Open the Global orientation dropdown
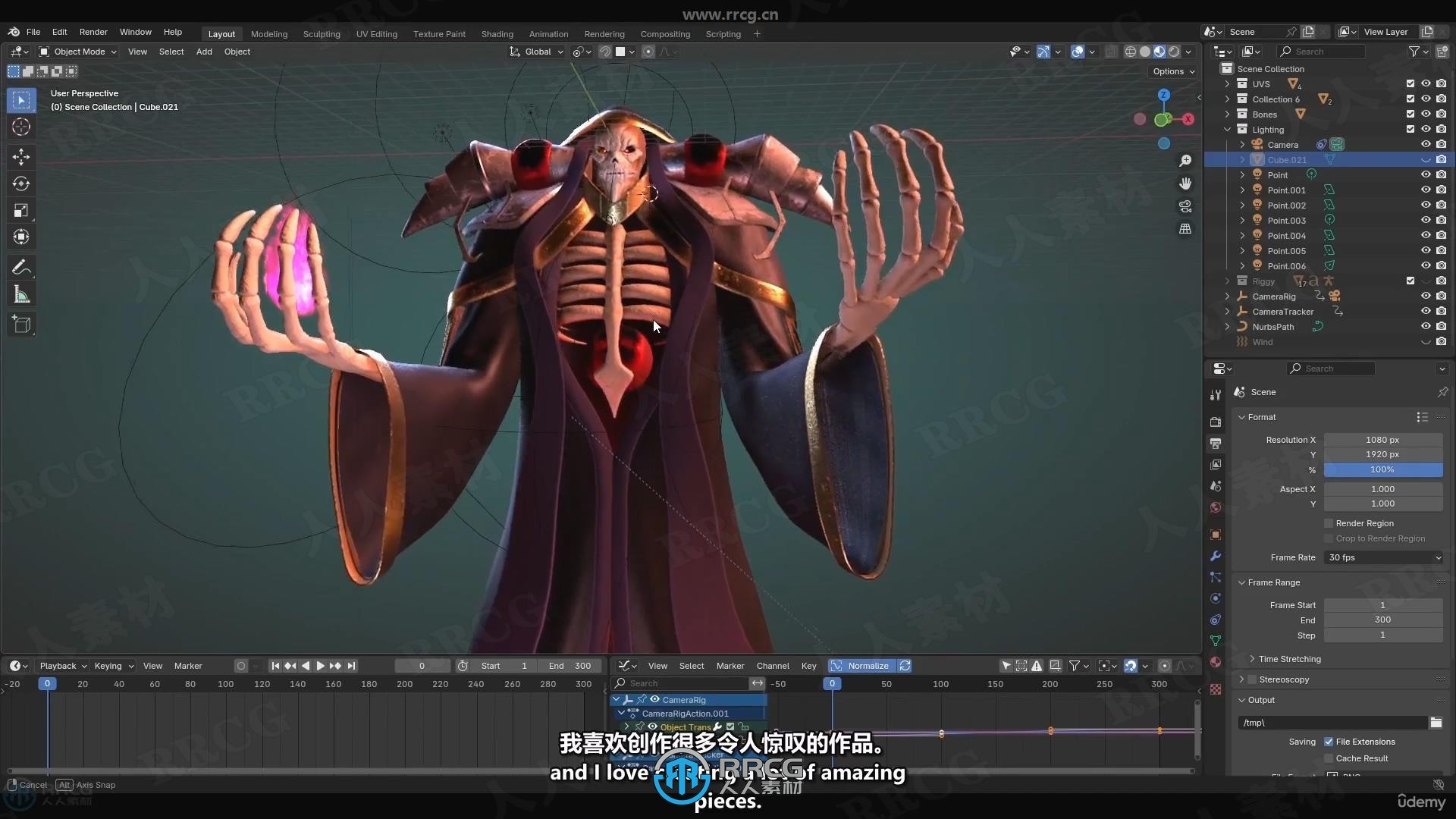1456x819 pixels. pyautogui.click(x=537, y=52)
